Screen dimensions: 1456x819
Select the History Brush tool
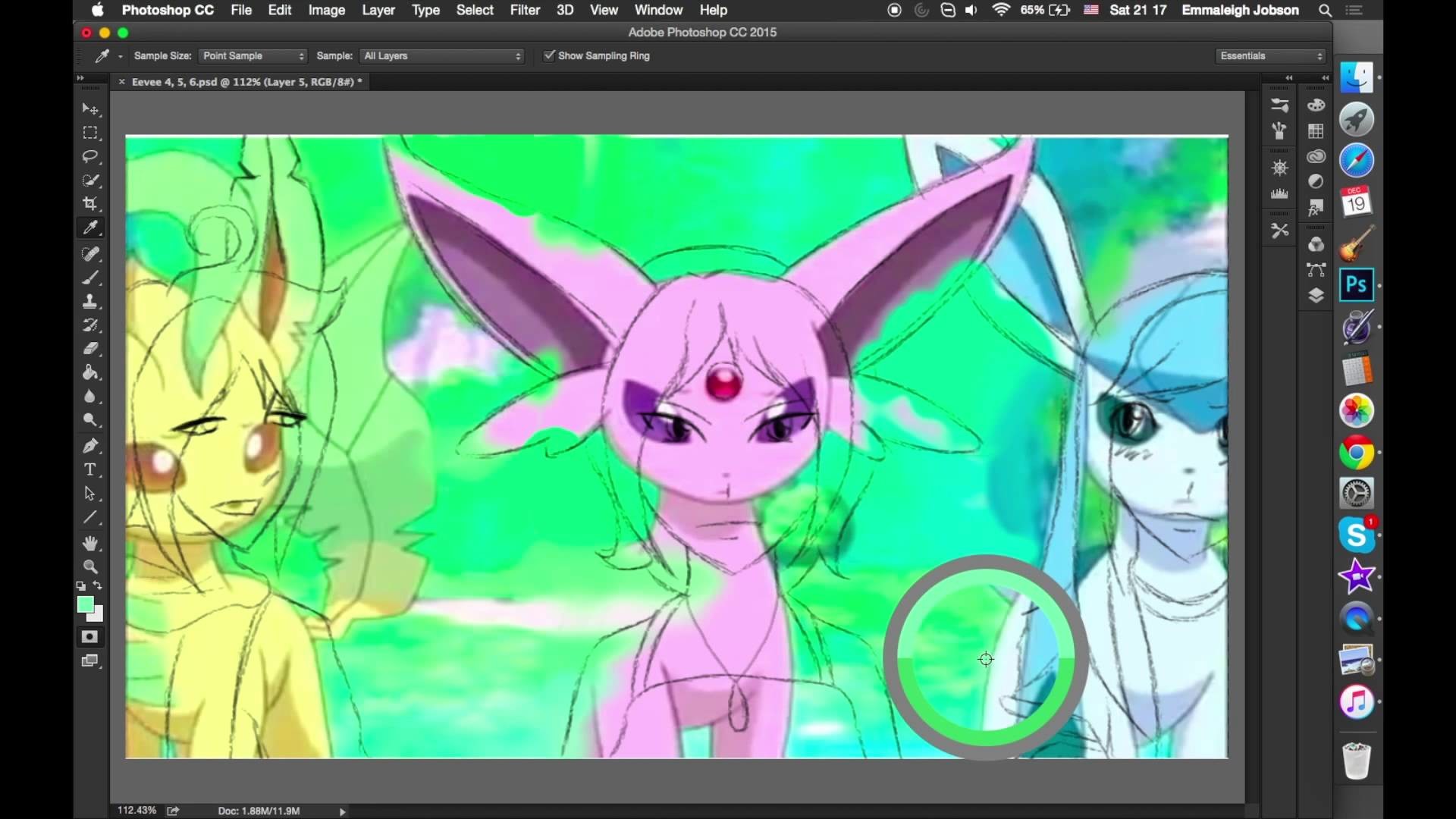click(90, 325)
